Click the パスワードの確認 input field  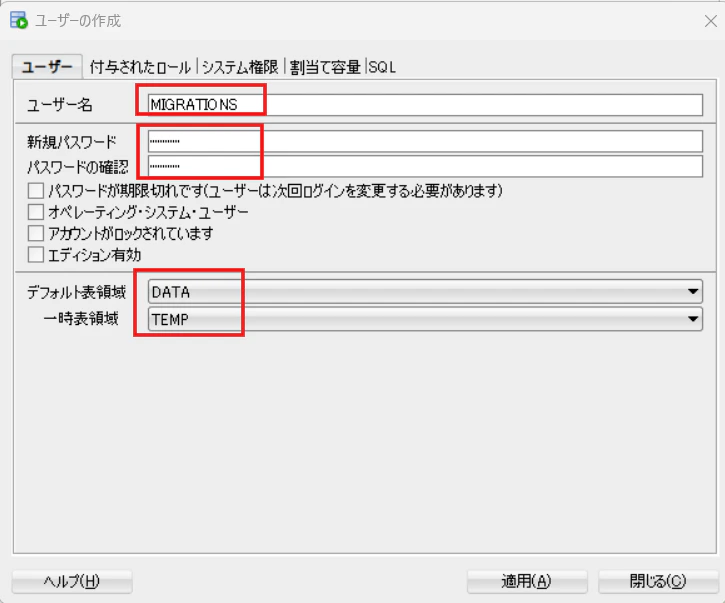(x=425, y=166)
